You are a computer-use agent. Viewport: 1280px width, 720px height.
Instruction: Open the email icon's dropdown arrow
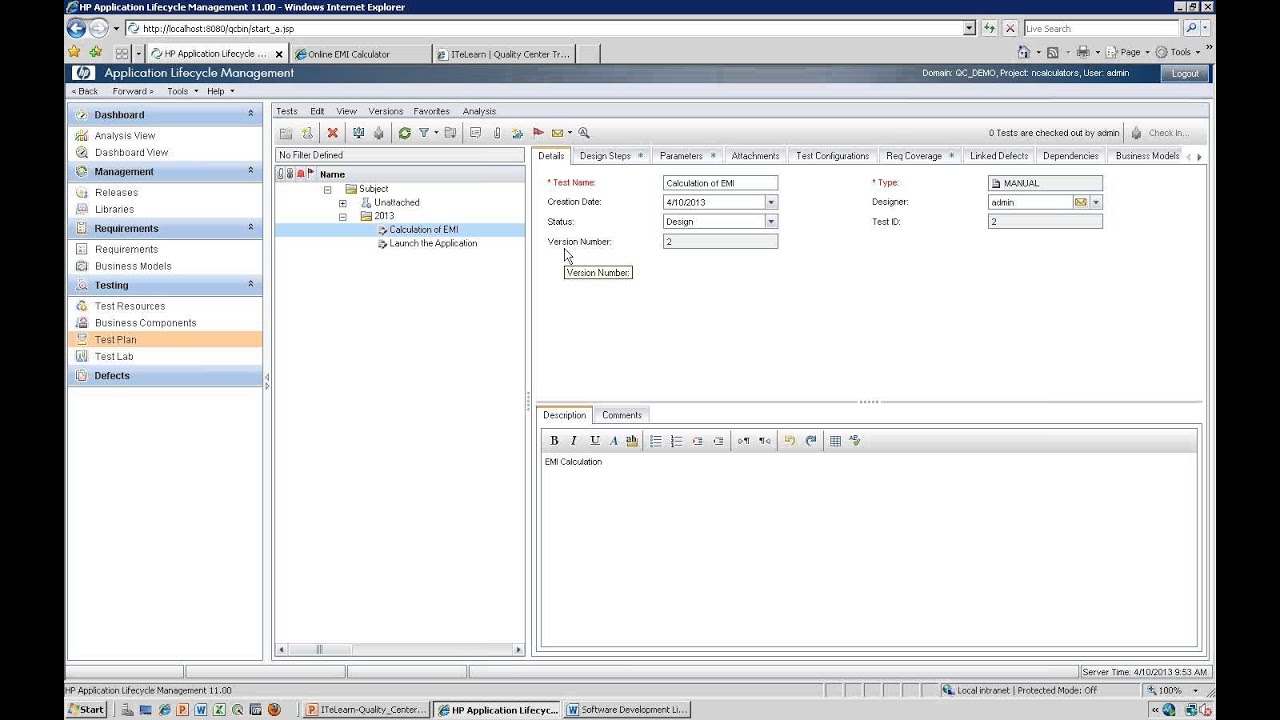570,133
